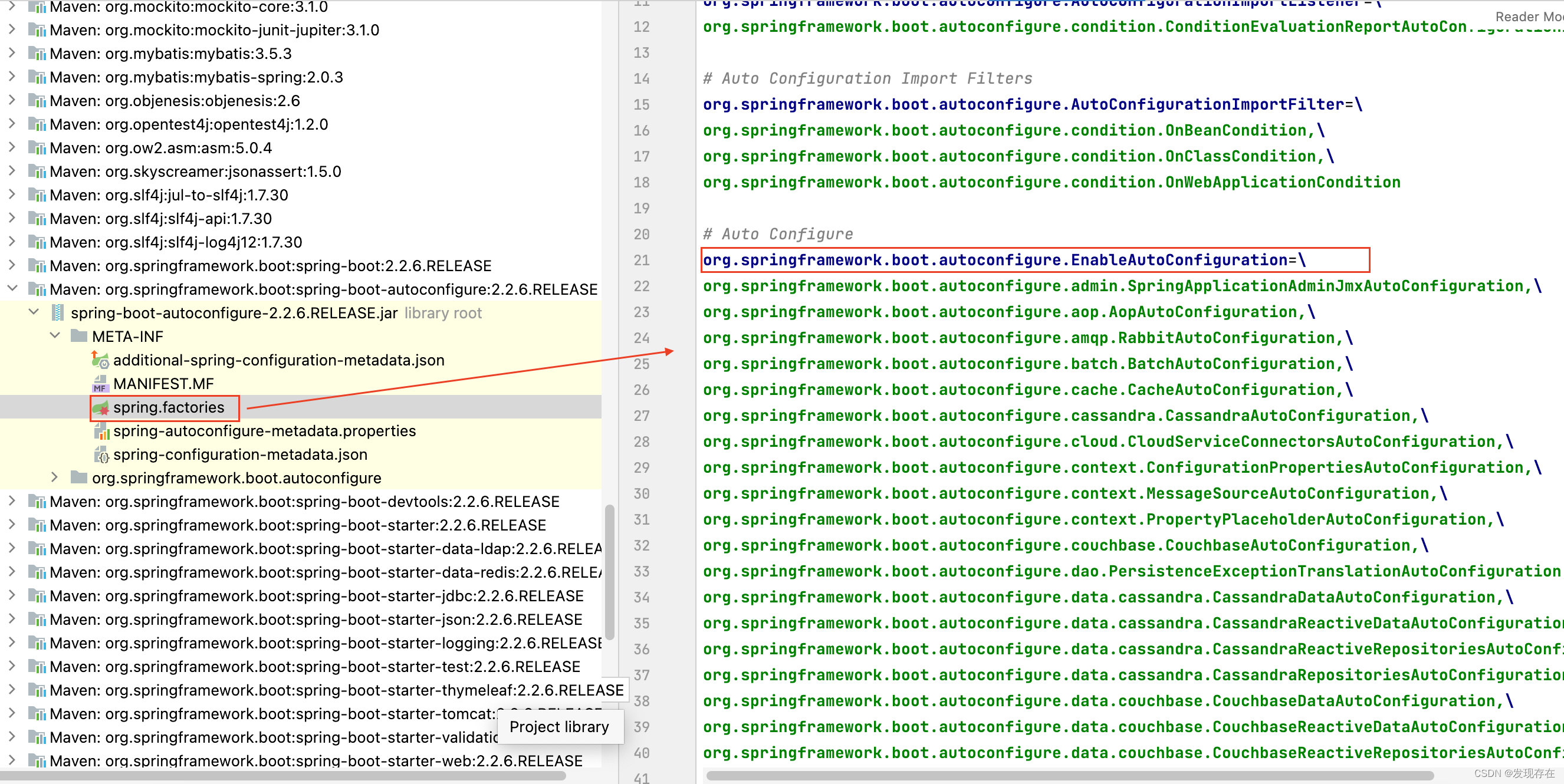
Task: Click the spring-configuration-metadata.json file icon
Action: coord(101,455)
